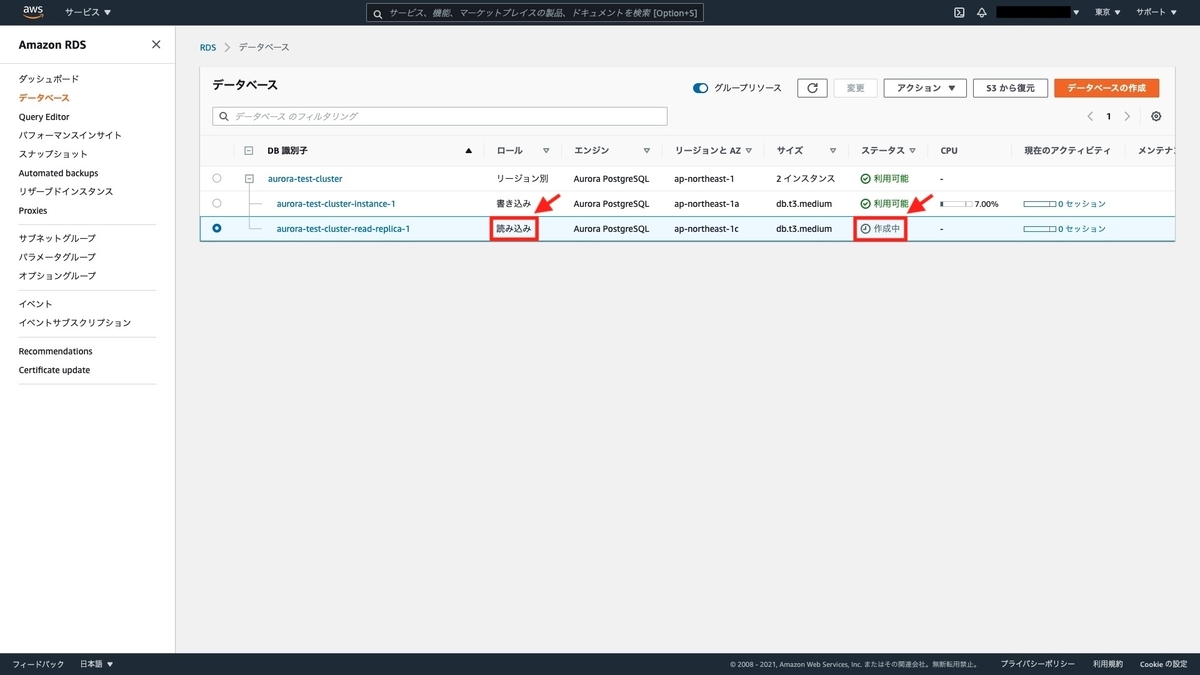
Task: Open イベントサブスクリプション in the sidebar
Action: coord(74,323)
